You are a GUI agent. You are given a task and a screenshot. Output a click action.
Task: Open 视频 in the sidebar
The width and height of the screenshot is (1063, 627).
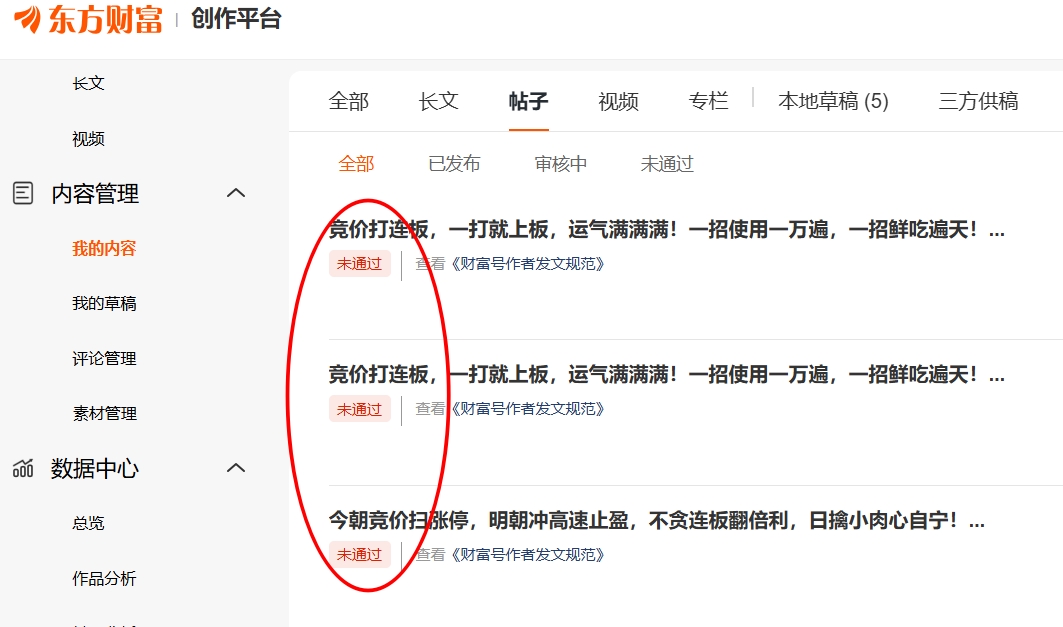point(88,139)
